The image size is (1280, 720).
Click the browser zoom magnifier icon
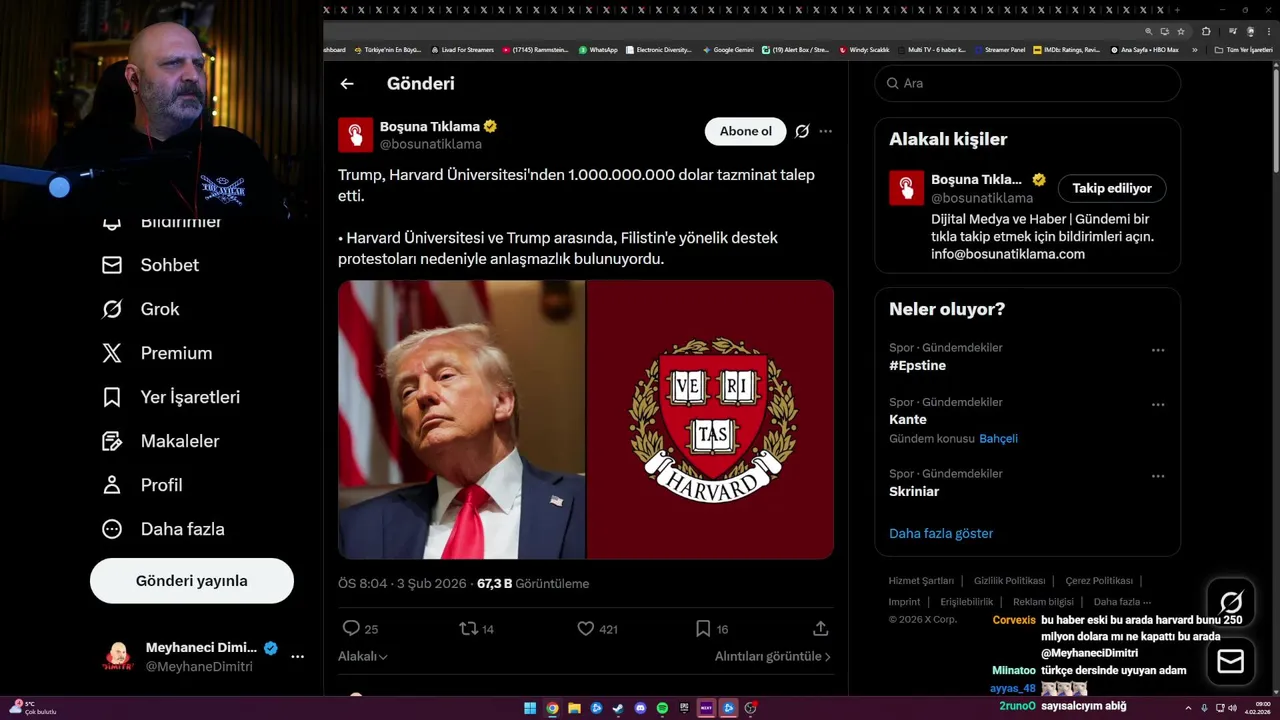[1149, 31]
